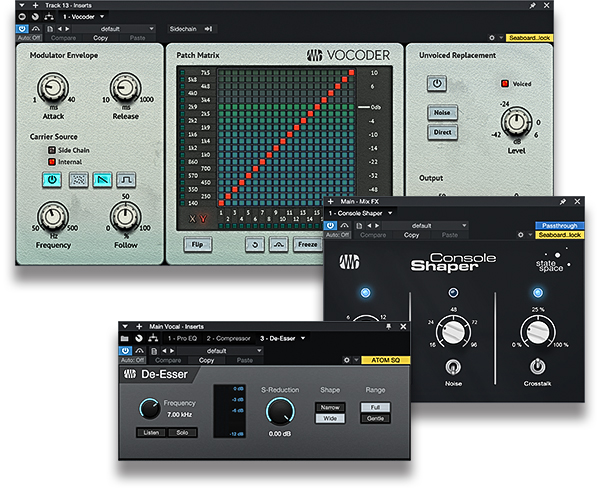Click the preset file icon in Vocoder window
Image resolution: width=600 pixels, height=488 pixels.
coord(50,29)
